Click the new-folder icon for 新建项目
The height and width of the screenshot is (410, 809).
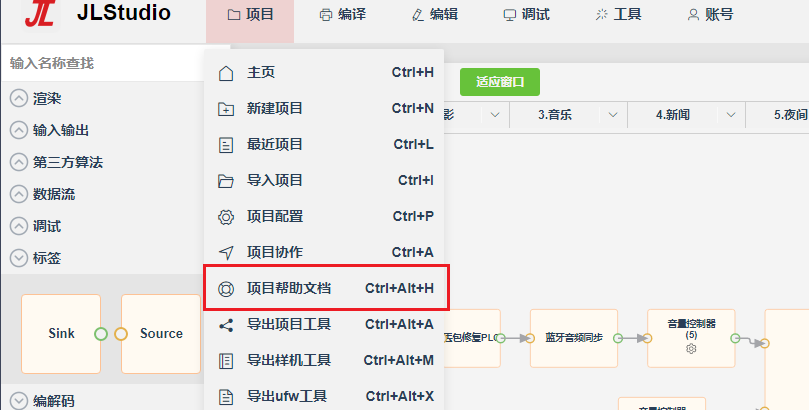coord(225,109)
